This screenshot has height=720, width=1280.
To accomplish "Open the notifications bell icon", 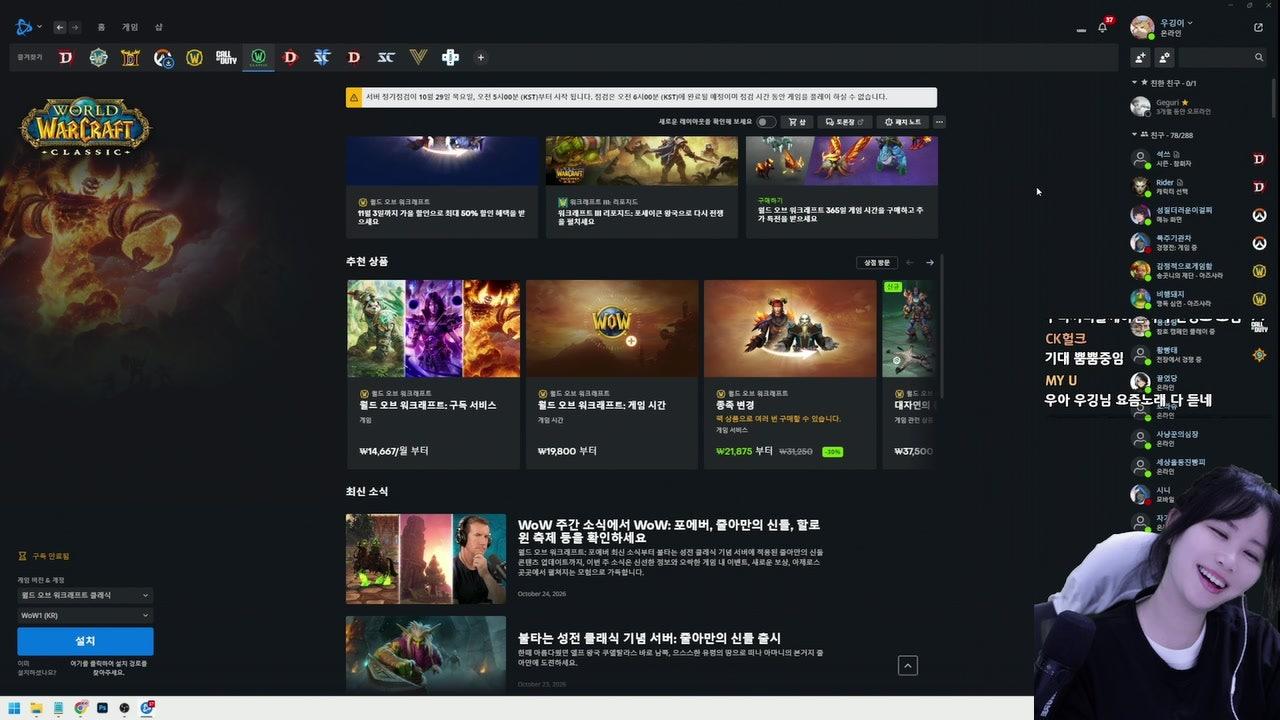I will [1102, 28].
